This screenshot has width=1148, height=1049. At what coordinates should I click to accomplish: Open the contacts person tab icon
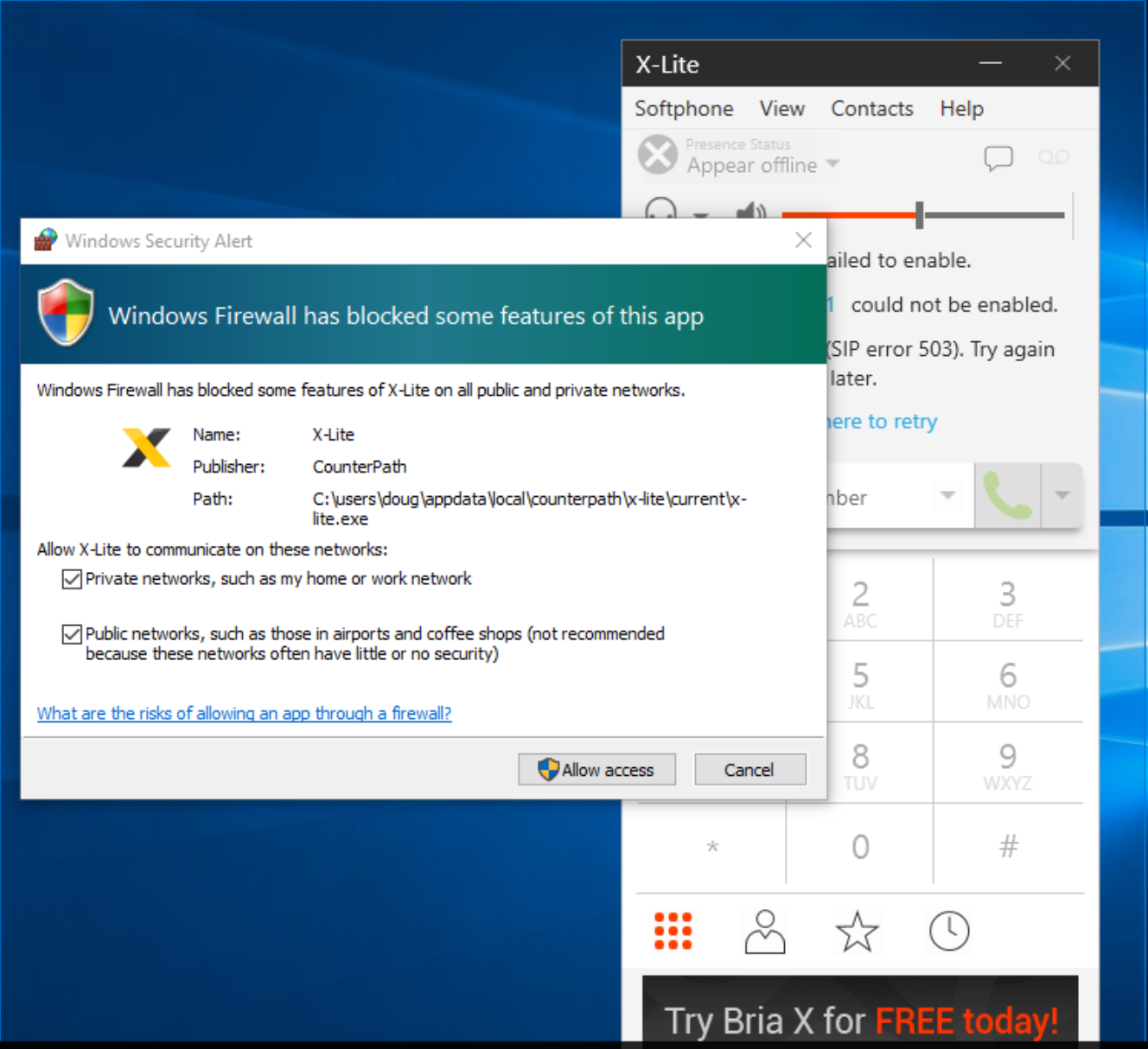[x=765, y=931]
